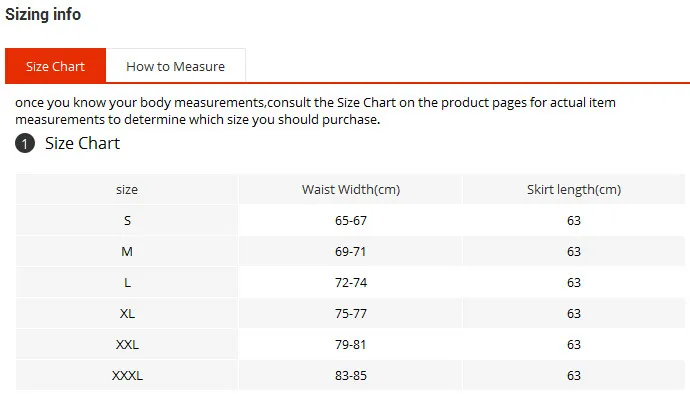
Task: Select the Size Chart section title
Action: (x=82, y=144)
